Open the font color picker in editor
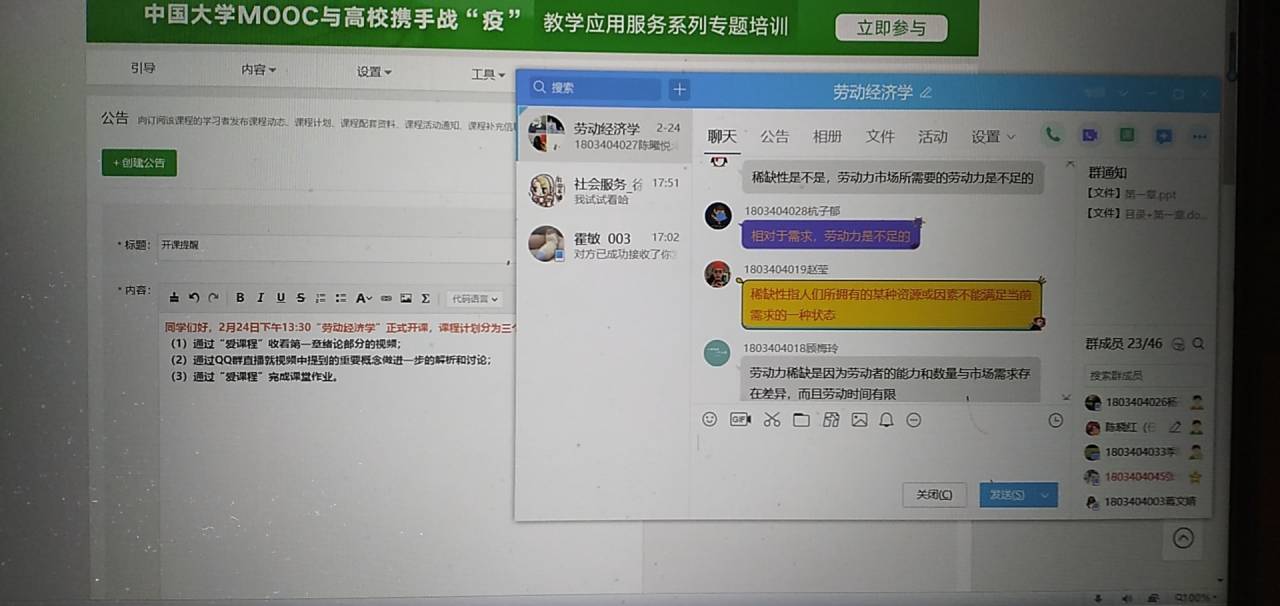The width and height of the screenshot is (1280, 606). tap(363, 298)
